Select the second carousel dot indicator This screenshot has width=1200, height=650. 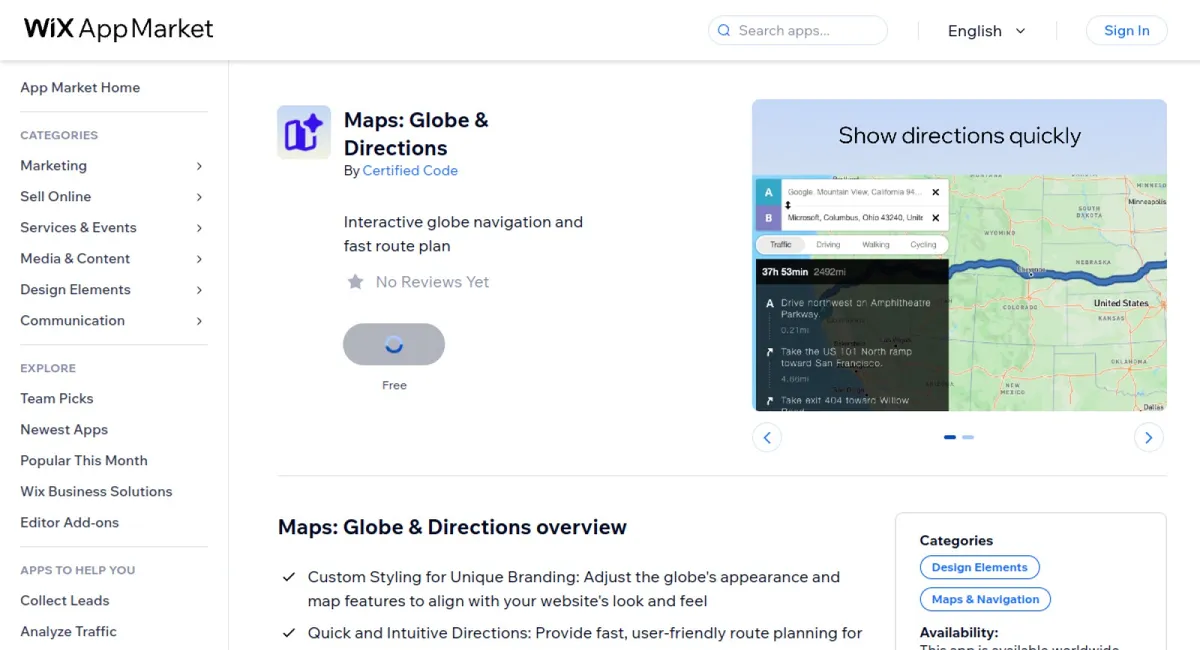[968, 437]
